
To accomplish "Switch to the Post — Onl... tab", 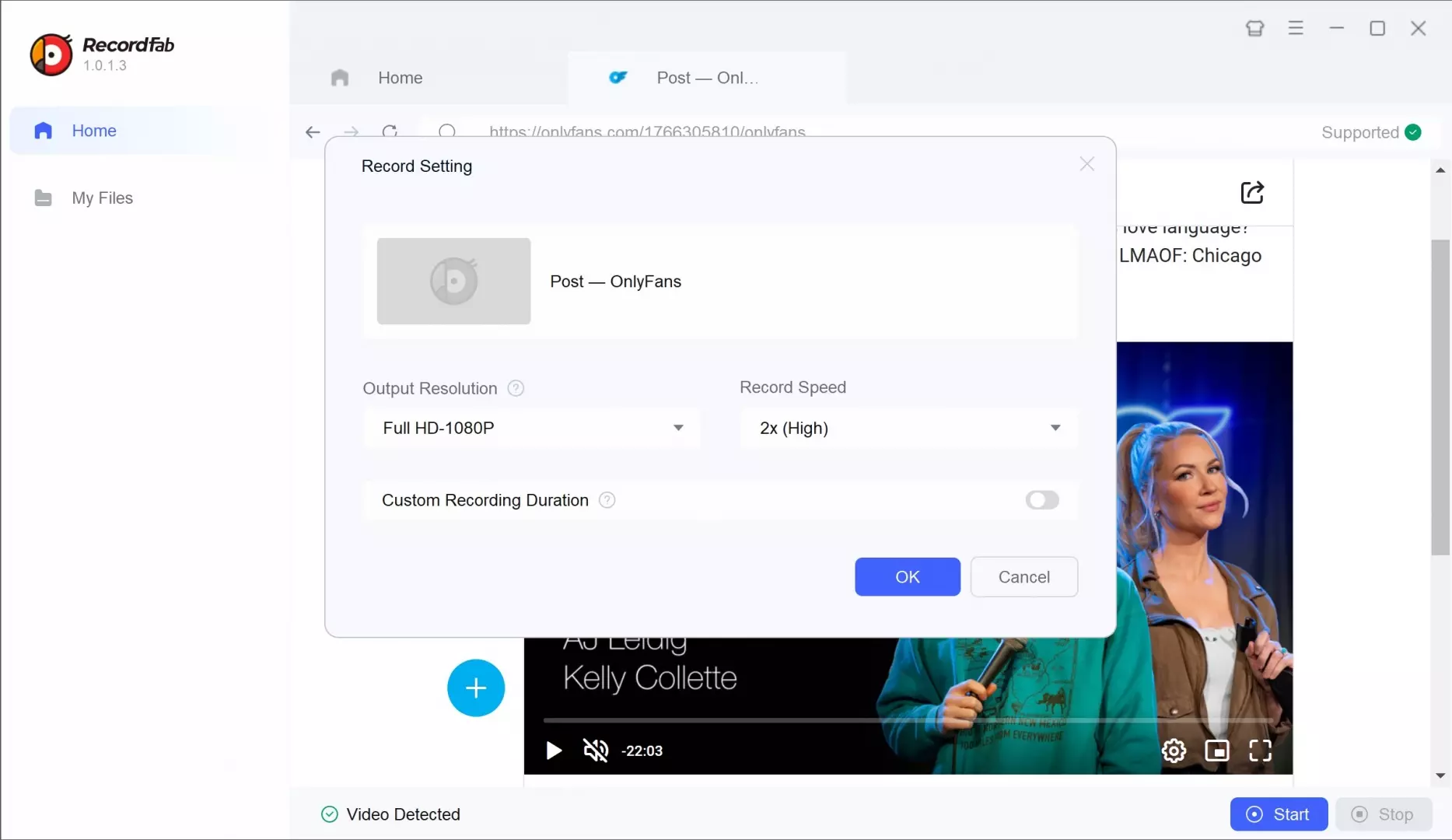I will tap(706, 78).
